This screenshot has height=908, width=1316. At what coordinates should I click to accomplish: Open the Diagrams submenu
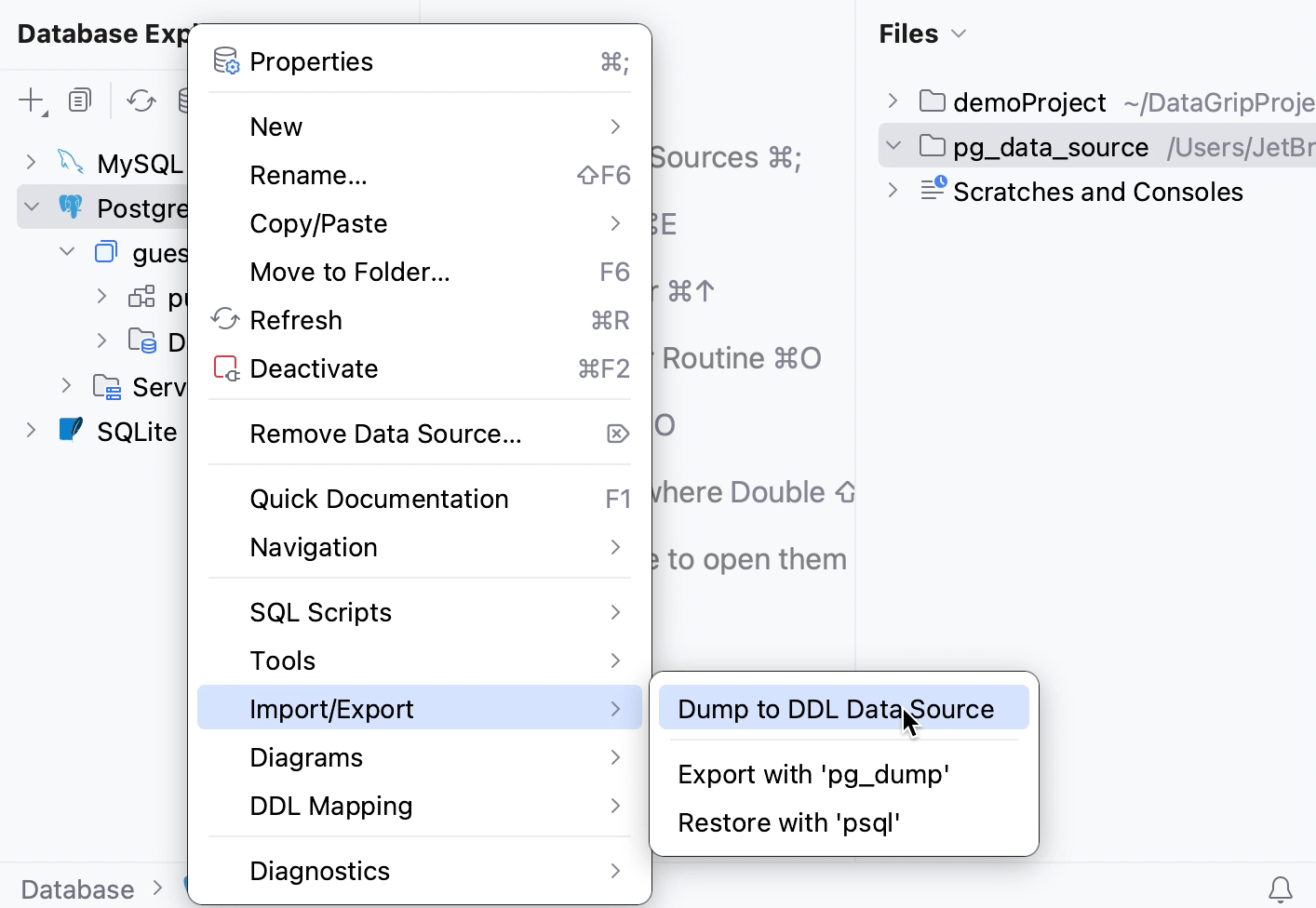(x=420, y=757)
